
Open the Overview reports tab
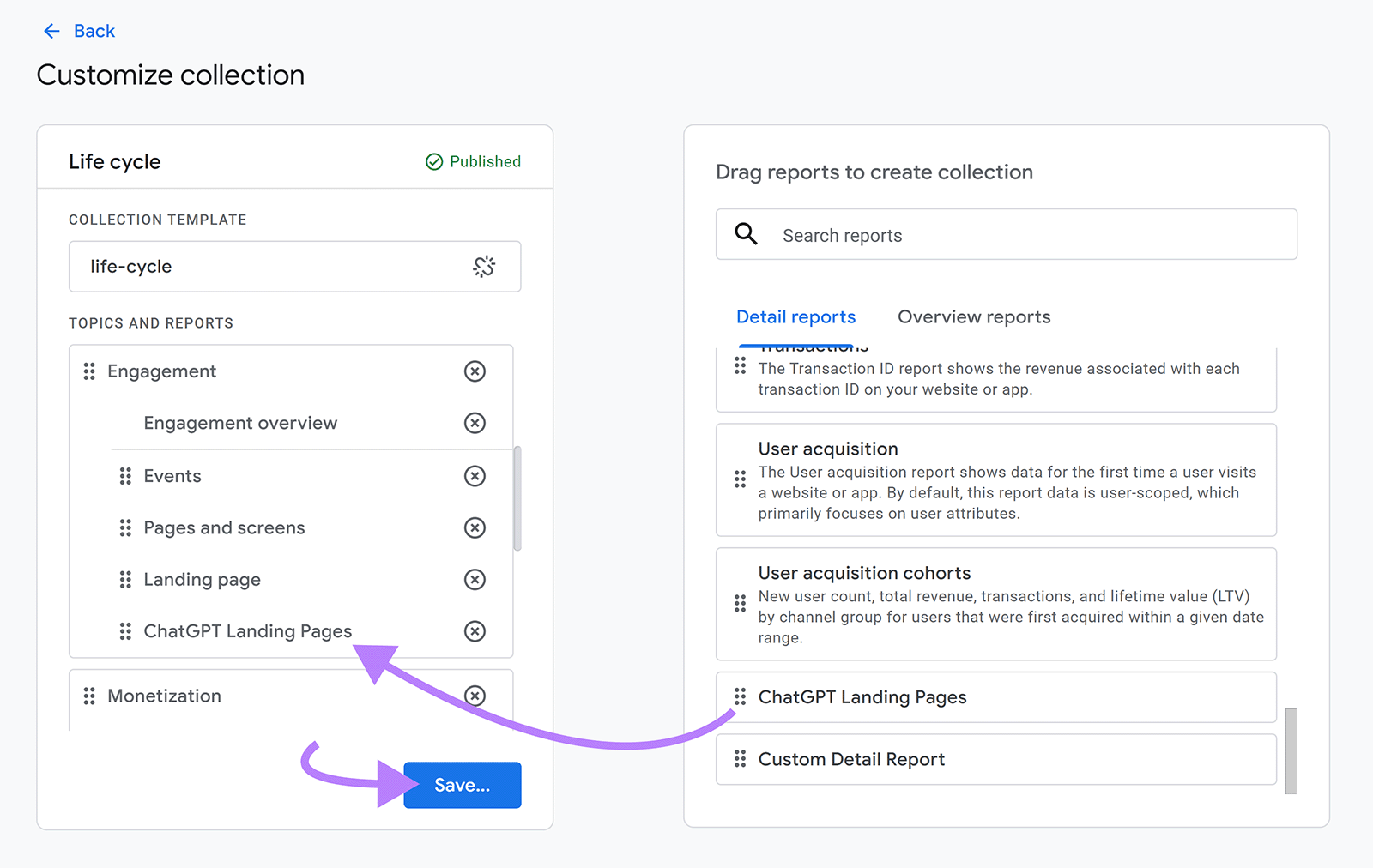[974, 316]
